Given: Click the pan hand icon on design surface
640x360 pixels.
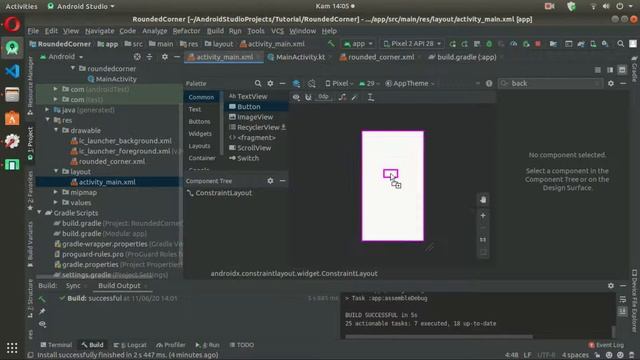Looking at the screenshot, I should pyautogui.click(x=483, y=200).
